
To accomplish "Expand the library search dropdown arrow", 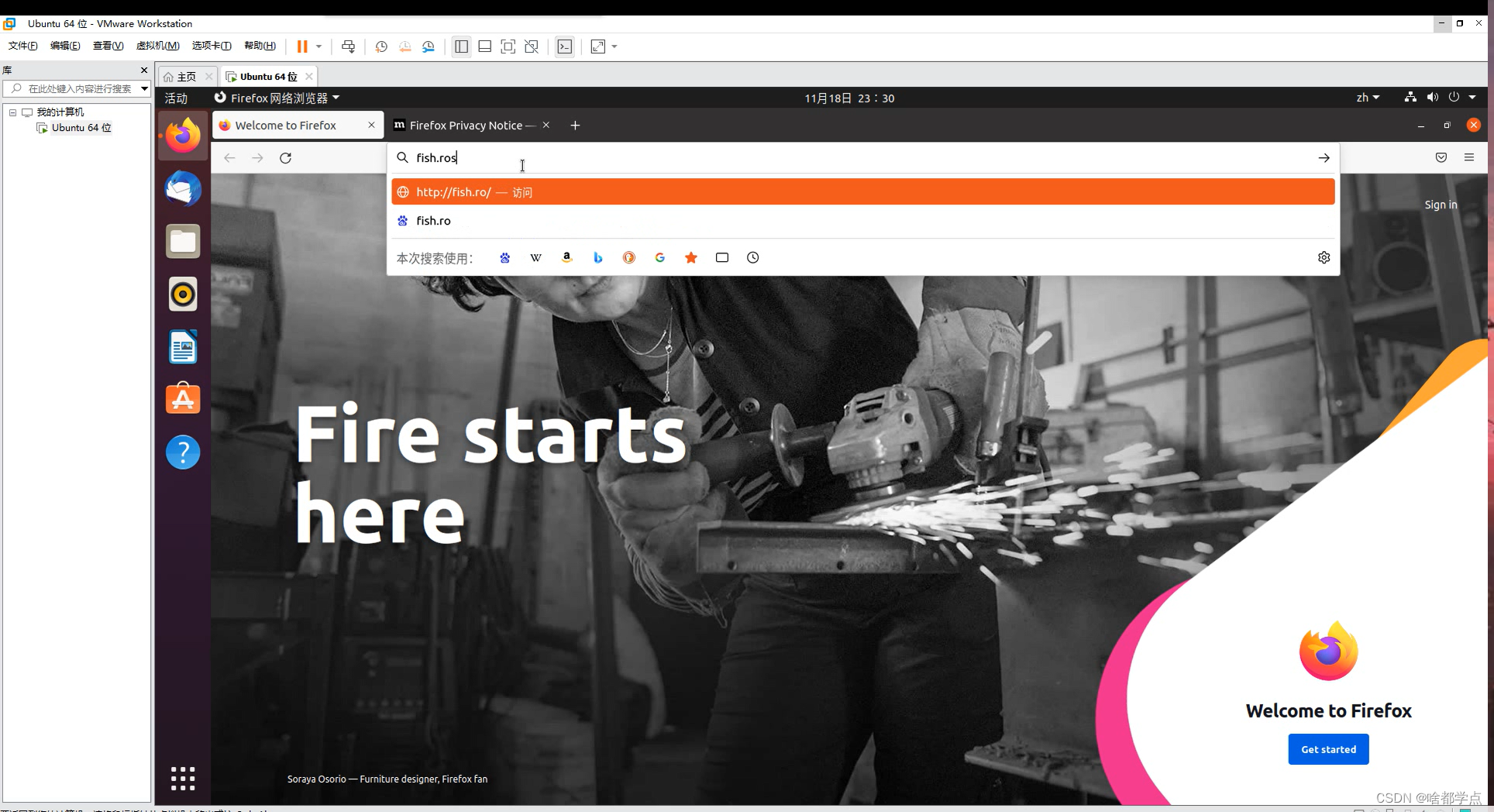I will pyautogui.click(x=144, y=88).
